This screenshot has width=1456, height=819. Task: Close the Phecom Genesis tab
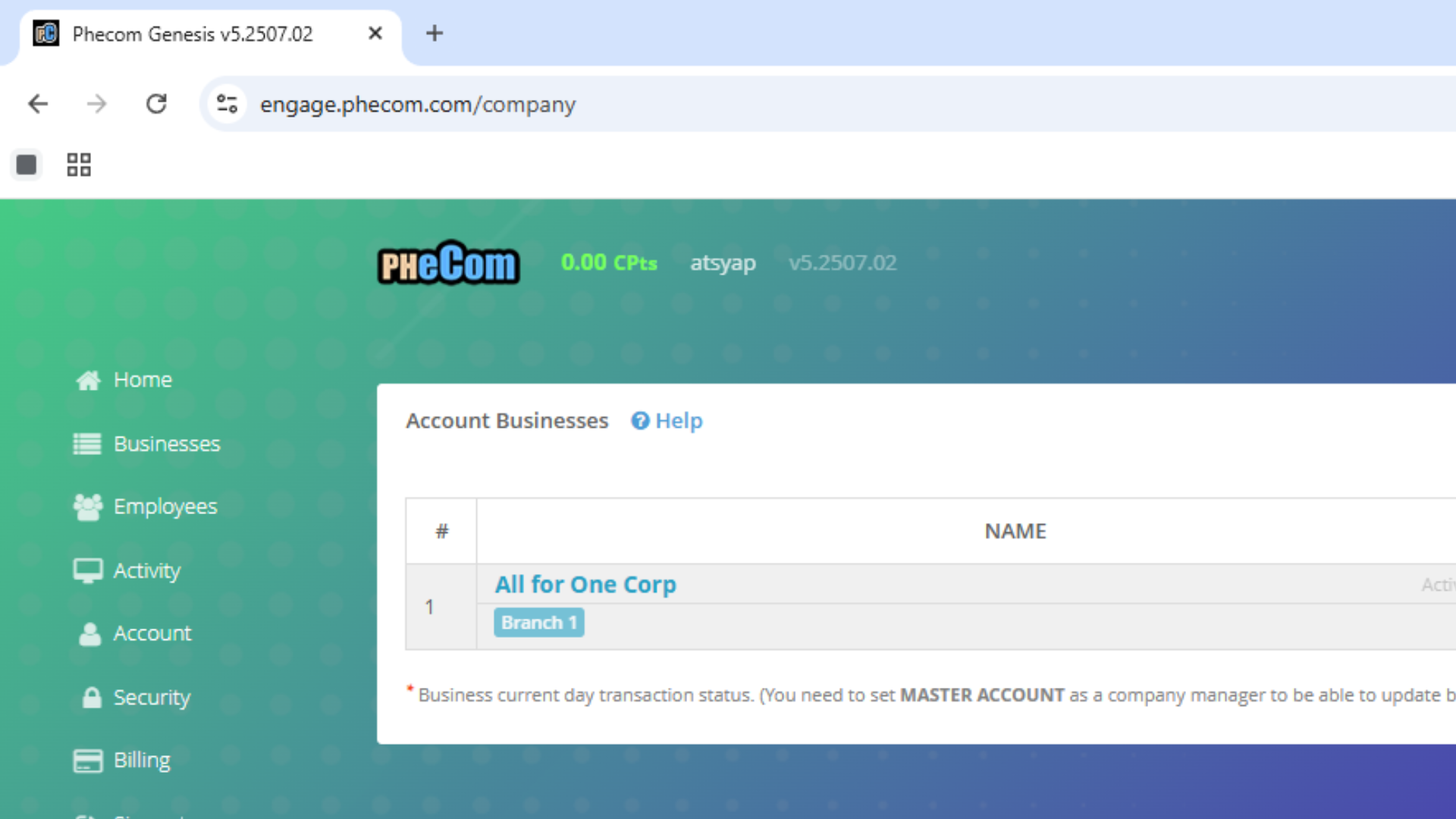tap(375, 33)
